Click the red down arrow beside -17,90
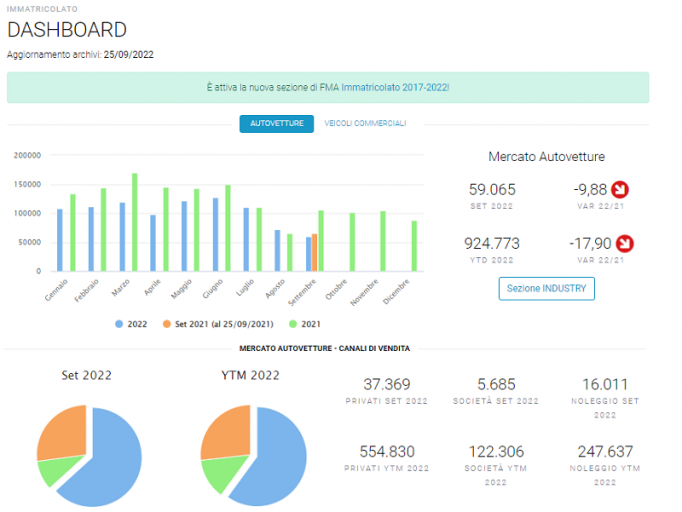Viewport: 682px width, 512px height. (x=625, y=243)
